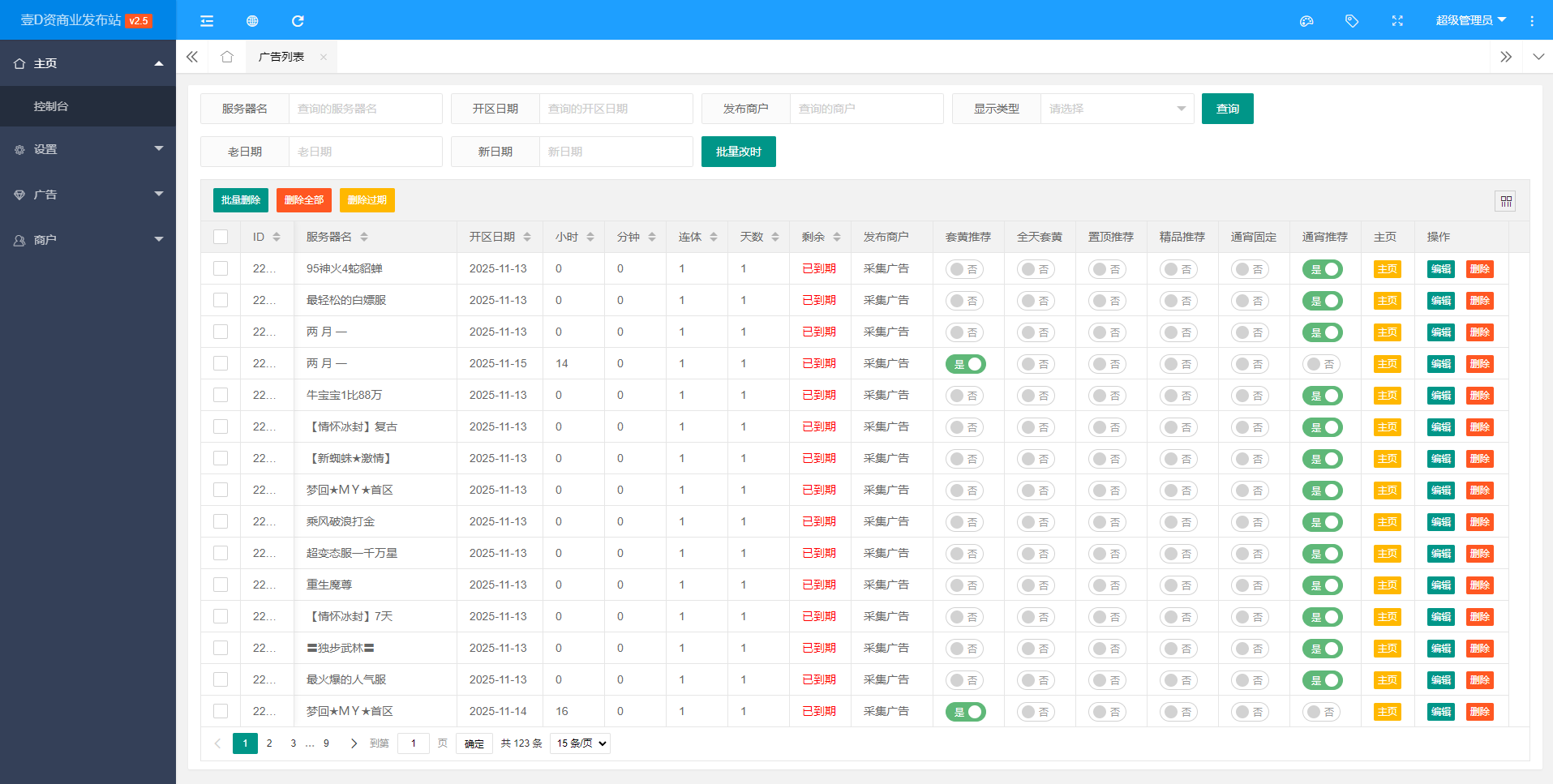Expand the 超级管理员 user menu
The height and width of the screenshot is (784, 1553).
(x=1470, y=20)
